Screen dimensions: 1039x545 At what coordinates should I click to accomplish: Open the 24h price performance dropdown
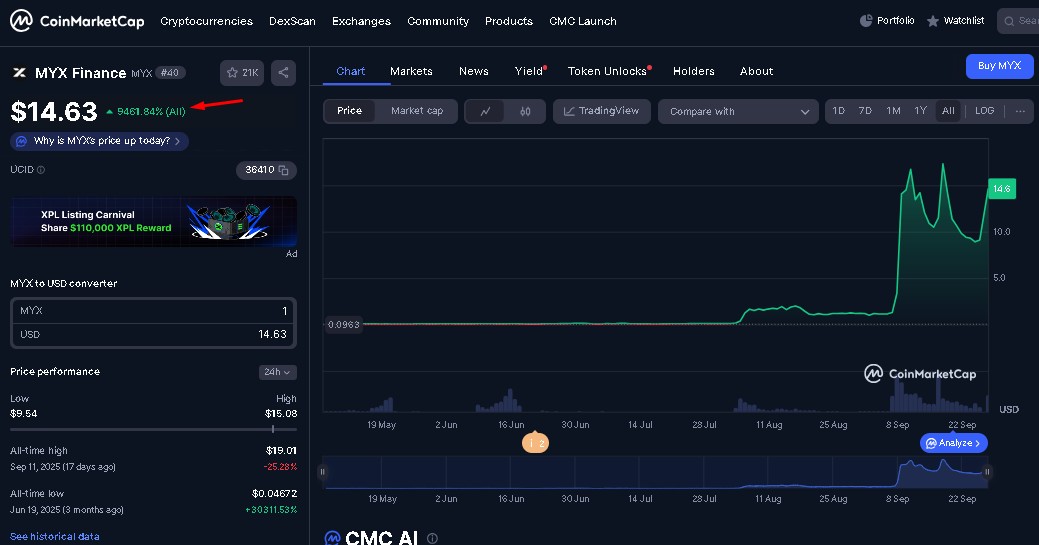tap(277, 372)
